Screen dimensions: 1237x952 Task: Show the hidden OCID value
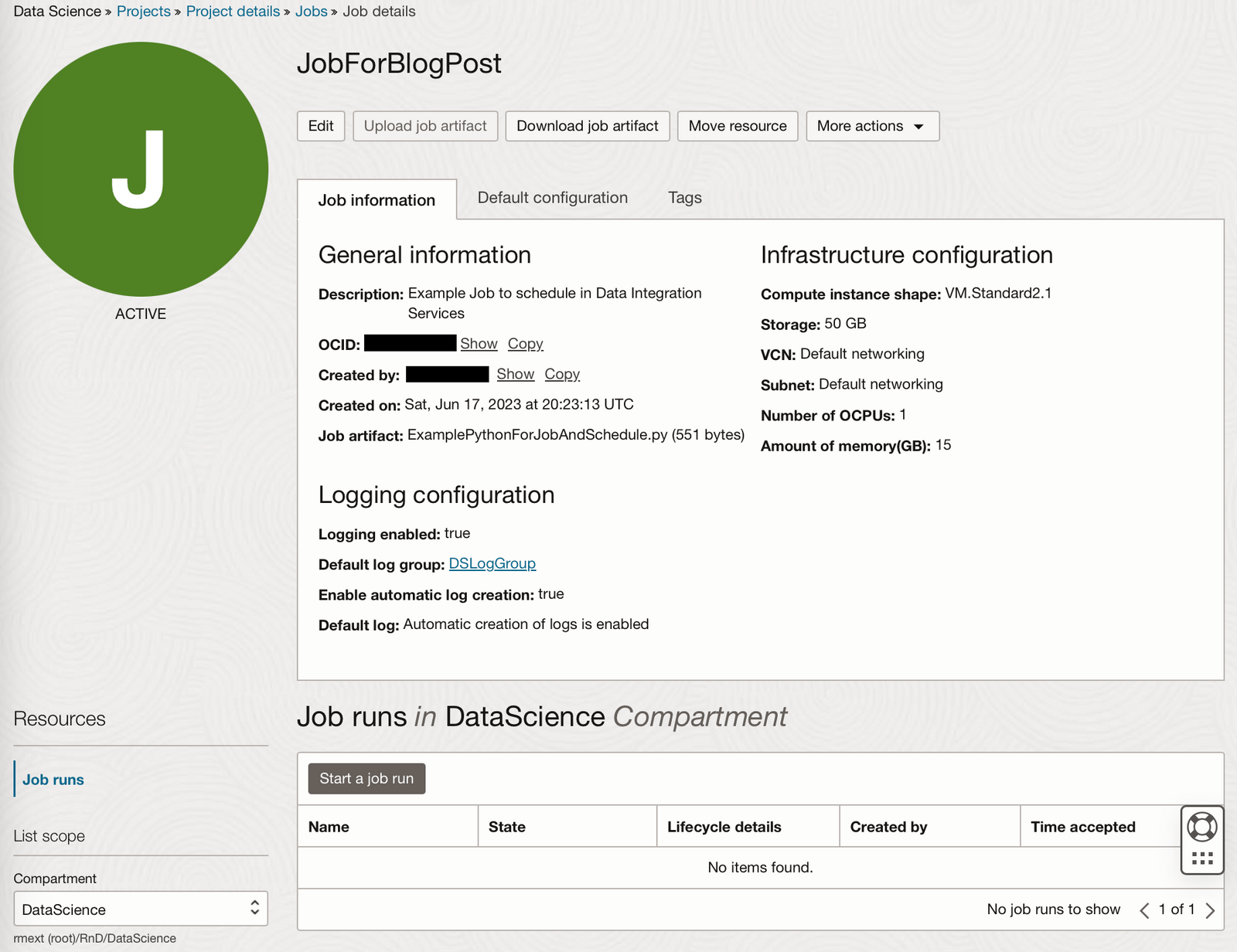coord(479,343)
